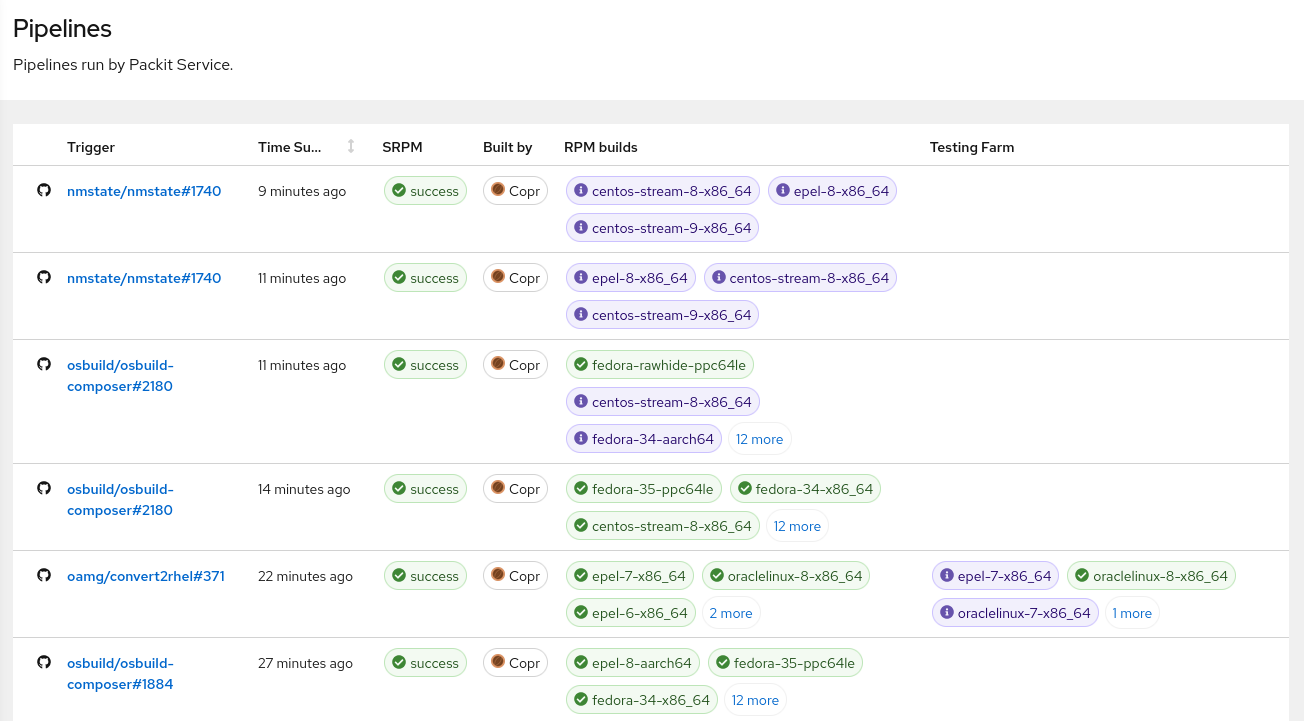Open Testing Farm epel-7-x86_64 result
This screenshot has width=1304, height=721.
click(995, 576)
